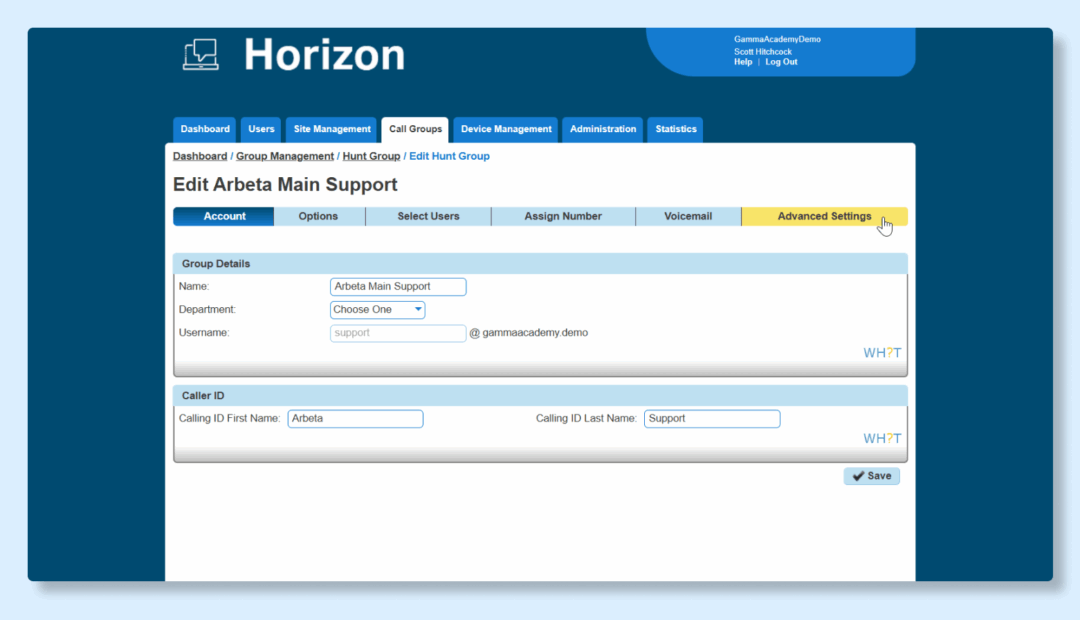Click the Calling ID First Name field
Screen dimensions: 1080x620
pos(355,419)
